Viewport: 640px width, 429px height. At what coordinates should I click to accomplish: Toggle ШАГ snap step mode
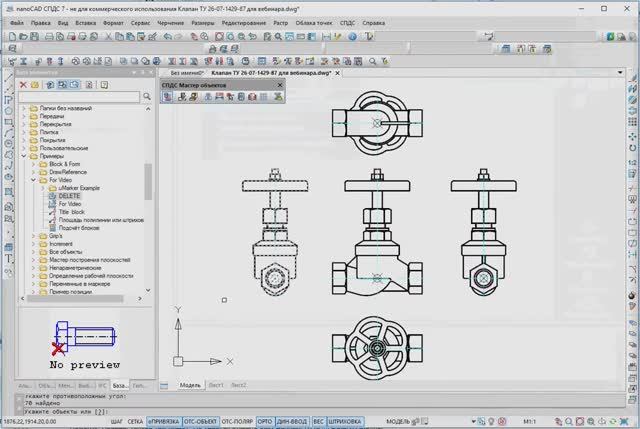pyautogui.click(x=117, y=422)
